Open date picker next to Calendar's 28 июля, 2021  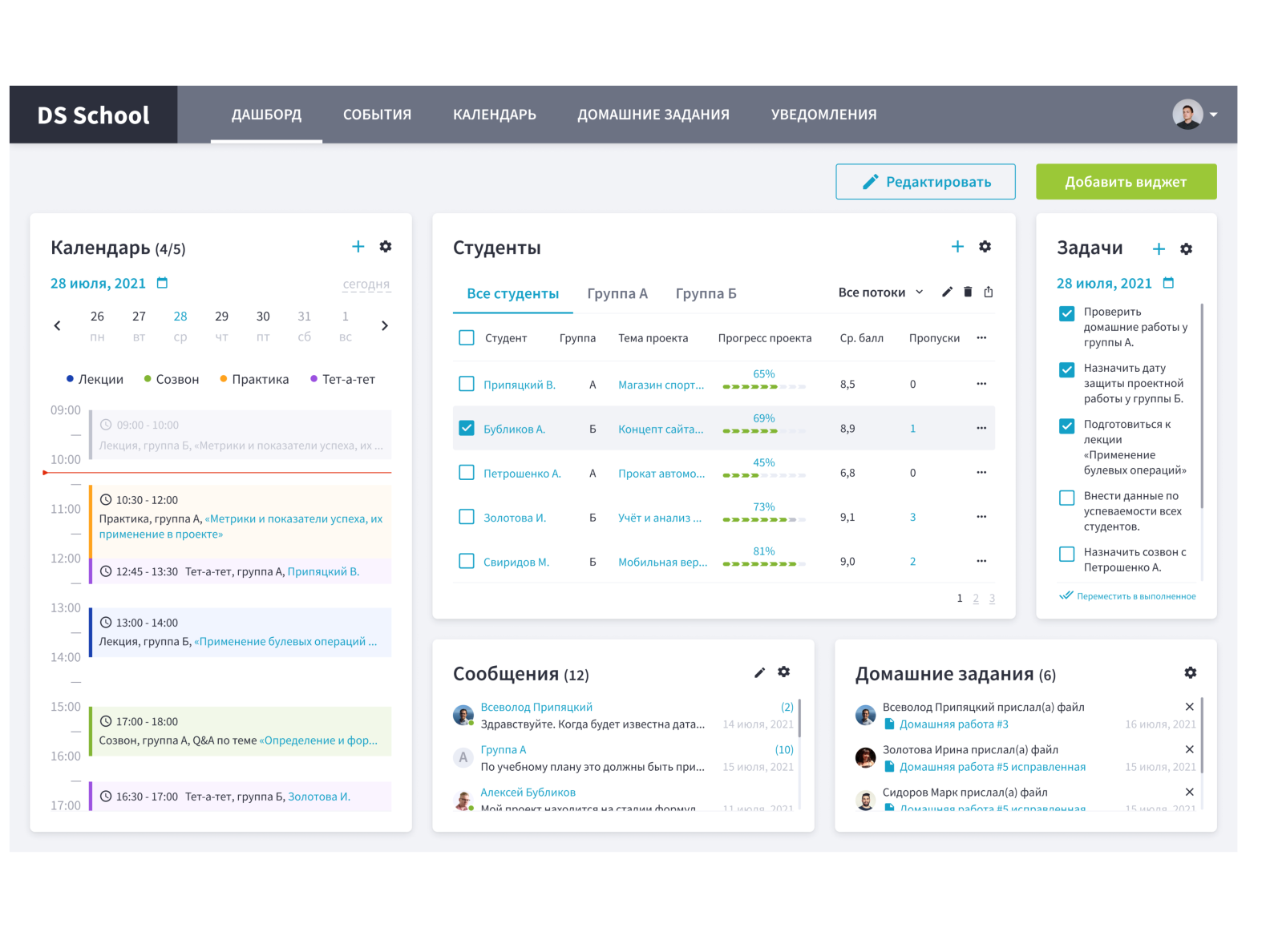tap(162, 283)
